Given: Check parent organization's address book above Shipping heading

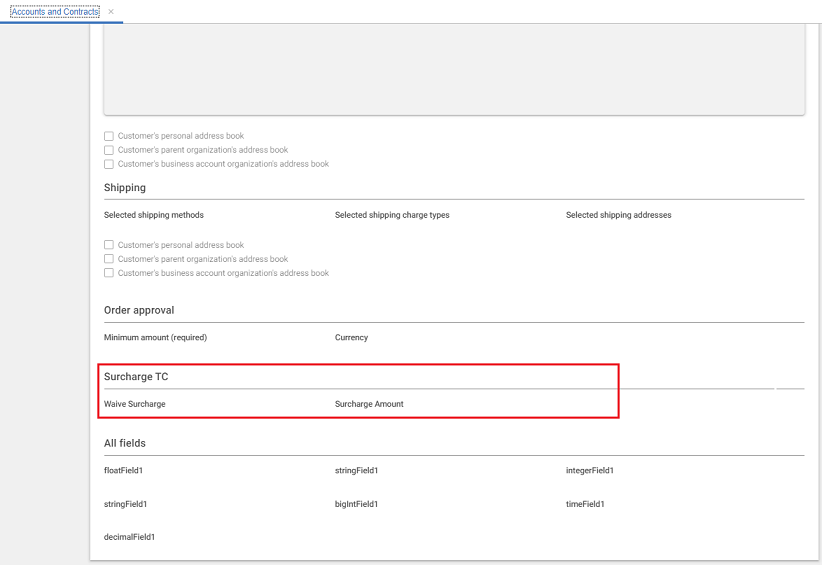Looking at the screenshot, I should [x=109, y=150].
